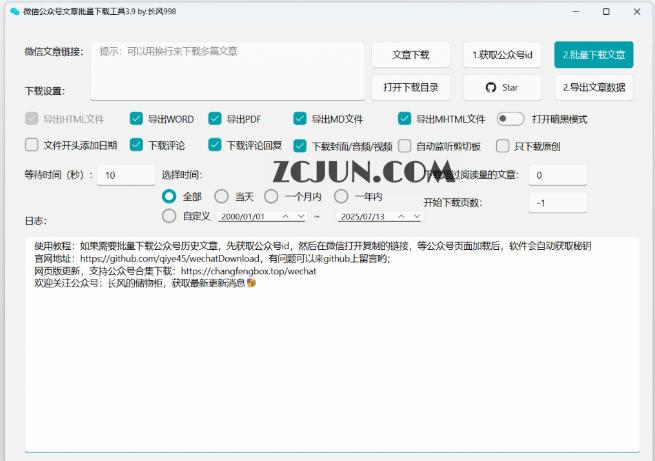Turn on the 打开暗黑模式 switch
This screenshot has height=461, width=655.
510,119
